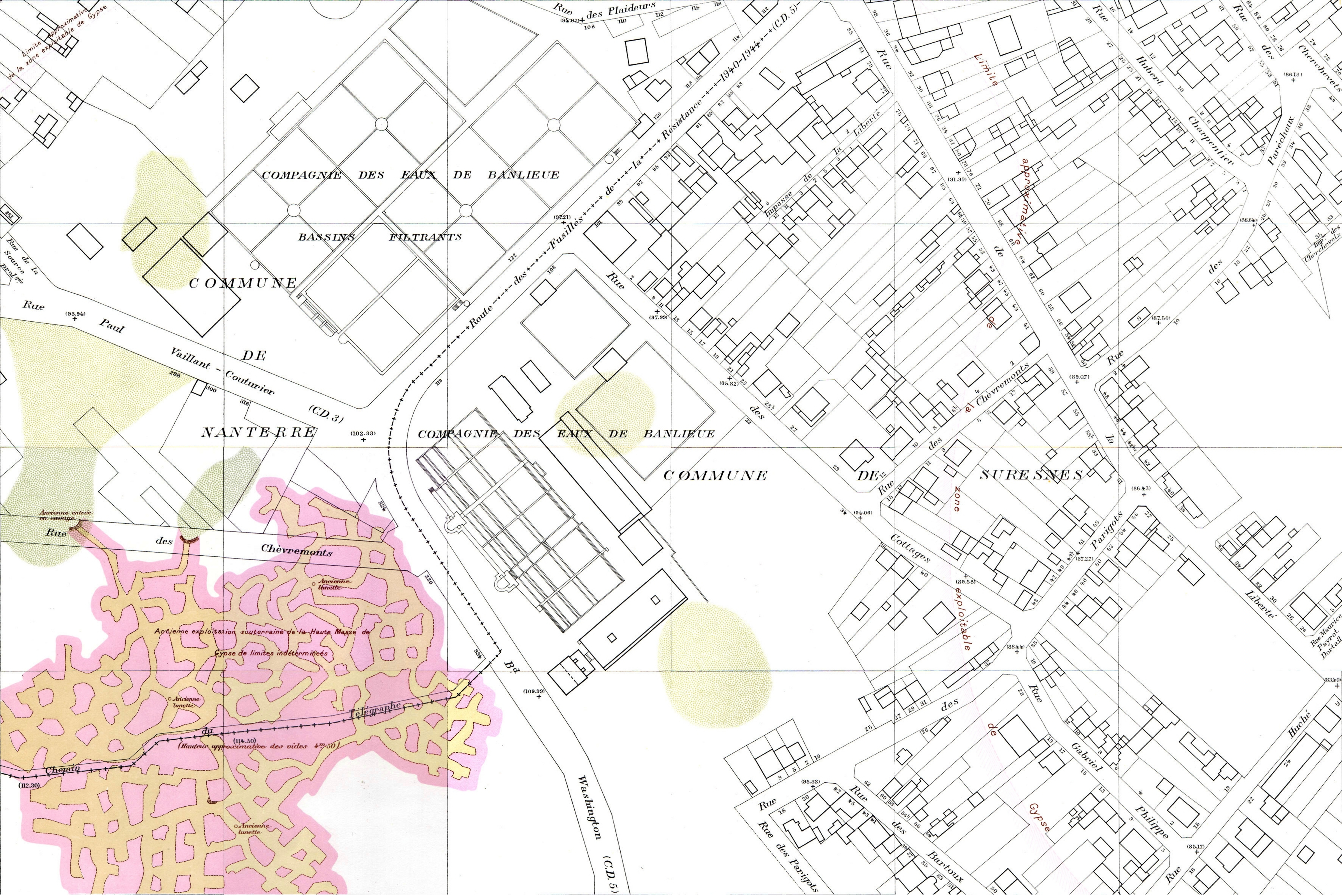
Task: Click the 'BASSINS FILTRANTS' label
Action: click(379, 237)
